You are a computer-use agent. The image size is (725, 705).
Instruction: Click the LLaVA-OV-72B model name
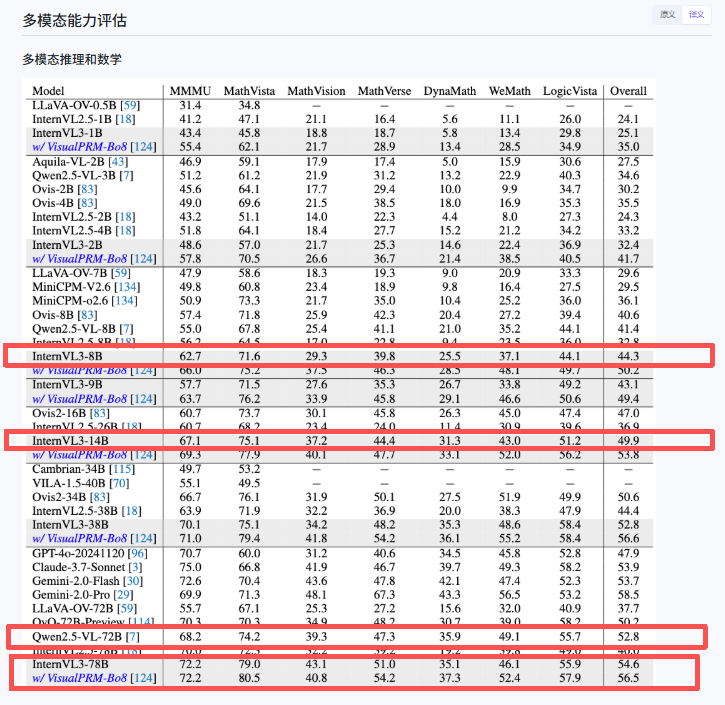point(73,609)
